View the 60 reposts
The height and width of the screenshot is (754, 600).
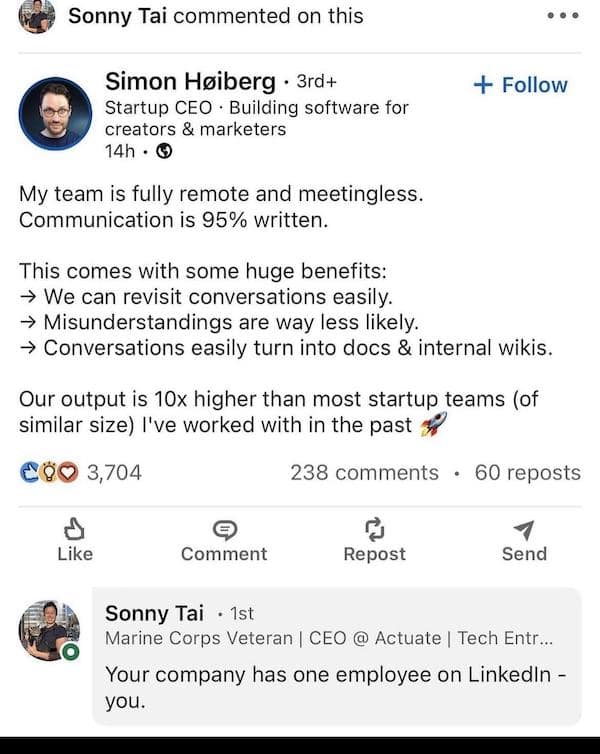coord(527,472)
